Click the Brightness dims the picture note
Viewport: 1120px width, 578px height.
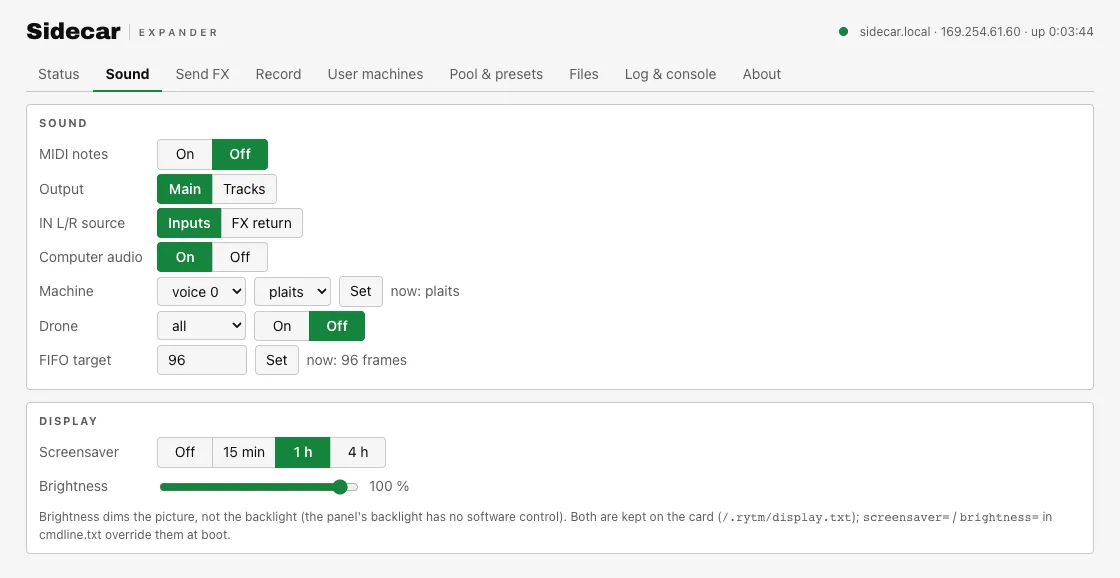[546, 525]
